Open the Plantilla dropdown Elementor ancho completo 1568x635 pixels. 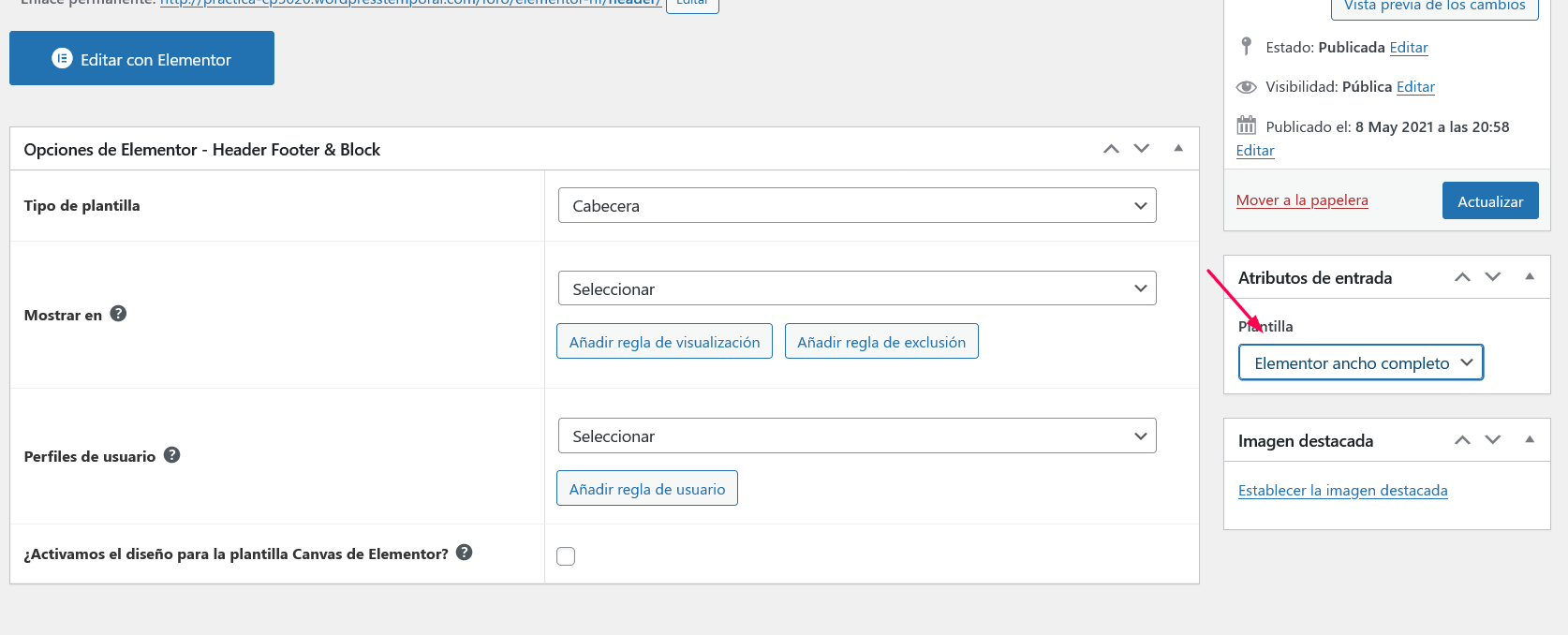pos(1361,362)
